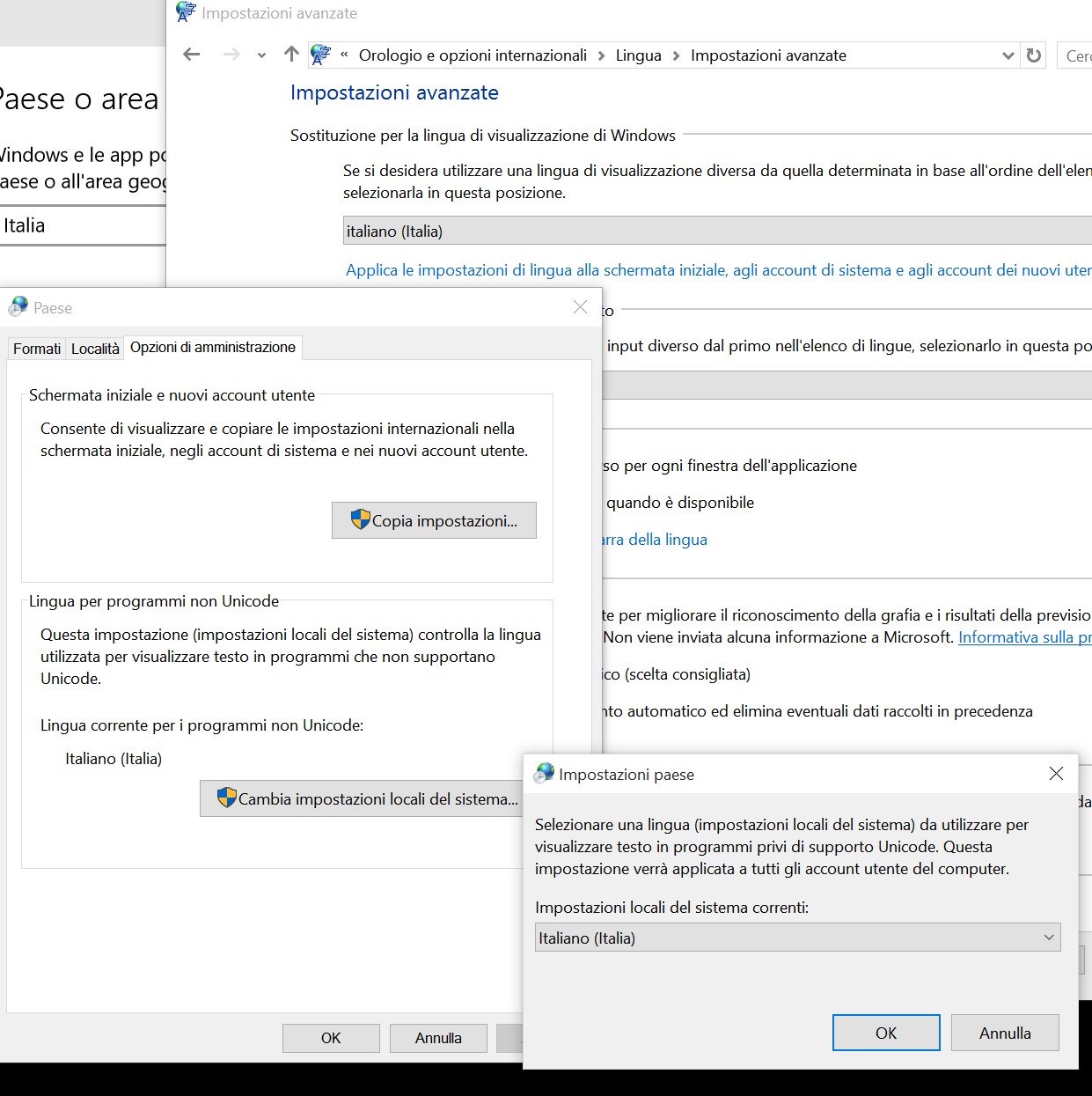
Task: Switch to the Località tab
Action: [x=95, y=349]
